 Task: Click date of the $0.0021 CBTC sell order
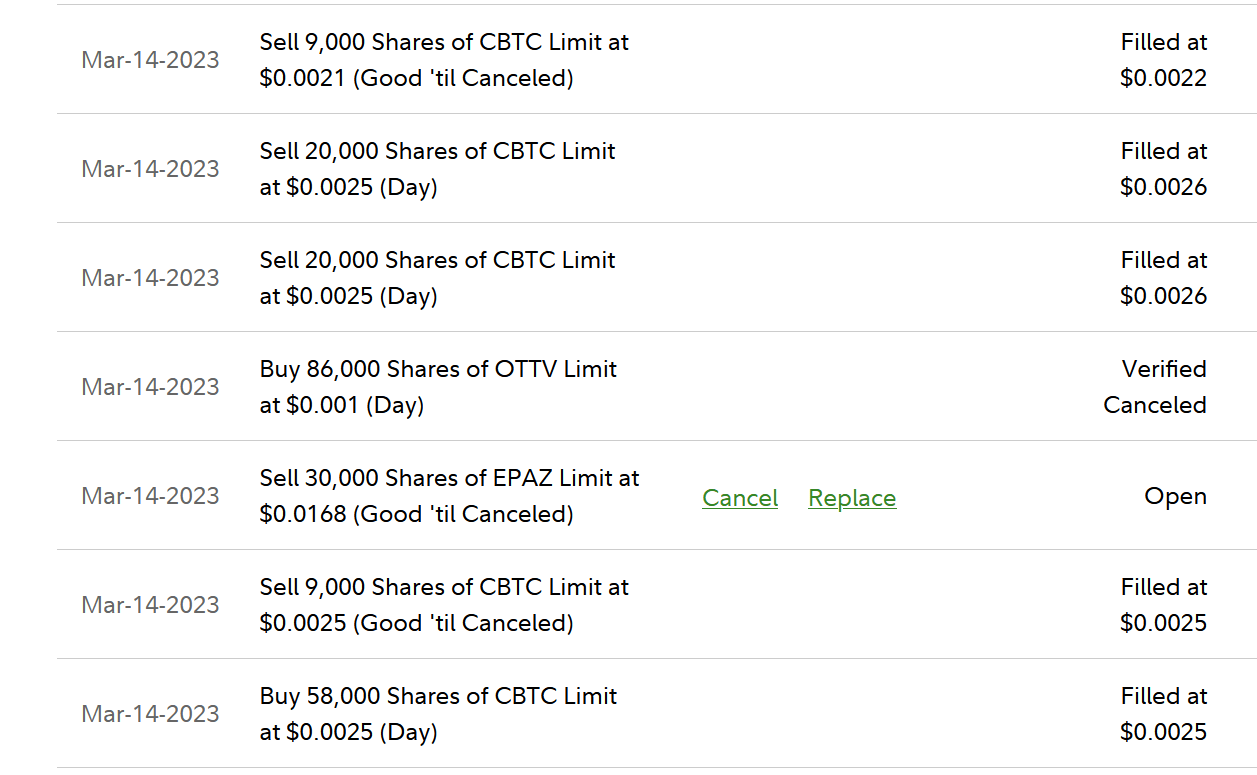pos(150,60)
